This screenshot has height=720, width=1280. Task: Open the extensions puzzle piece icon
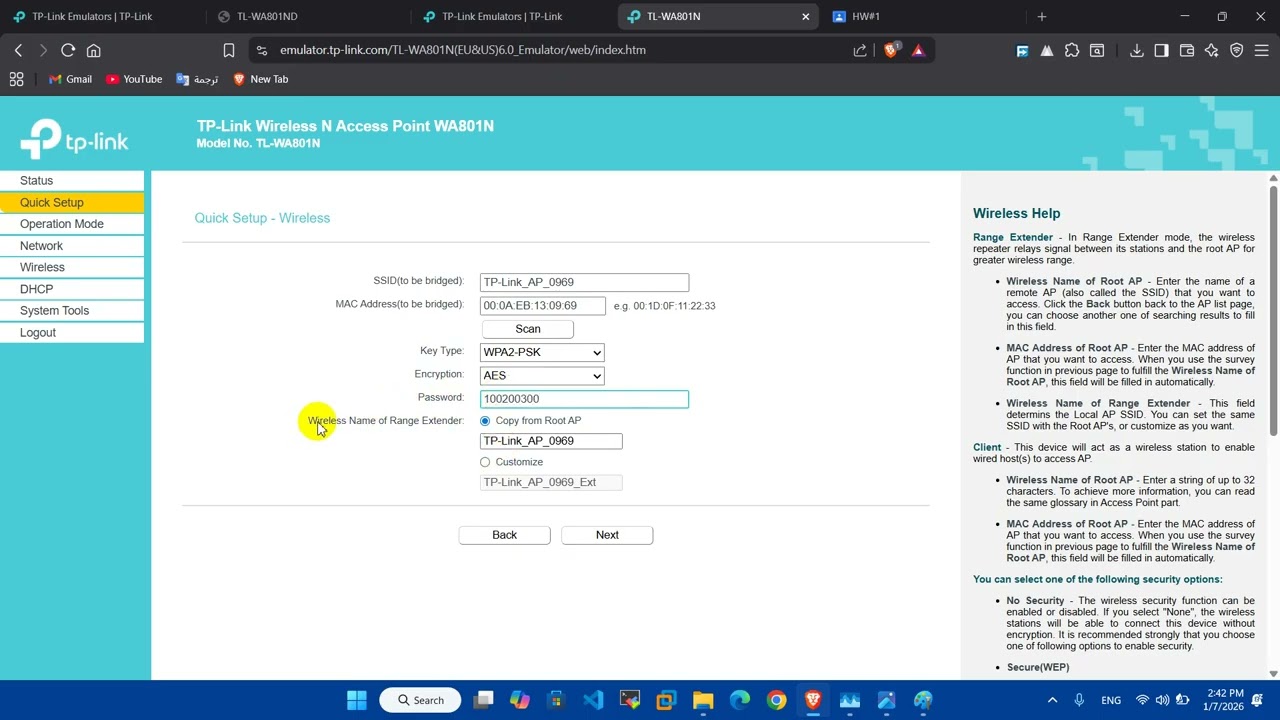click(1072, 50)
